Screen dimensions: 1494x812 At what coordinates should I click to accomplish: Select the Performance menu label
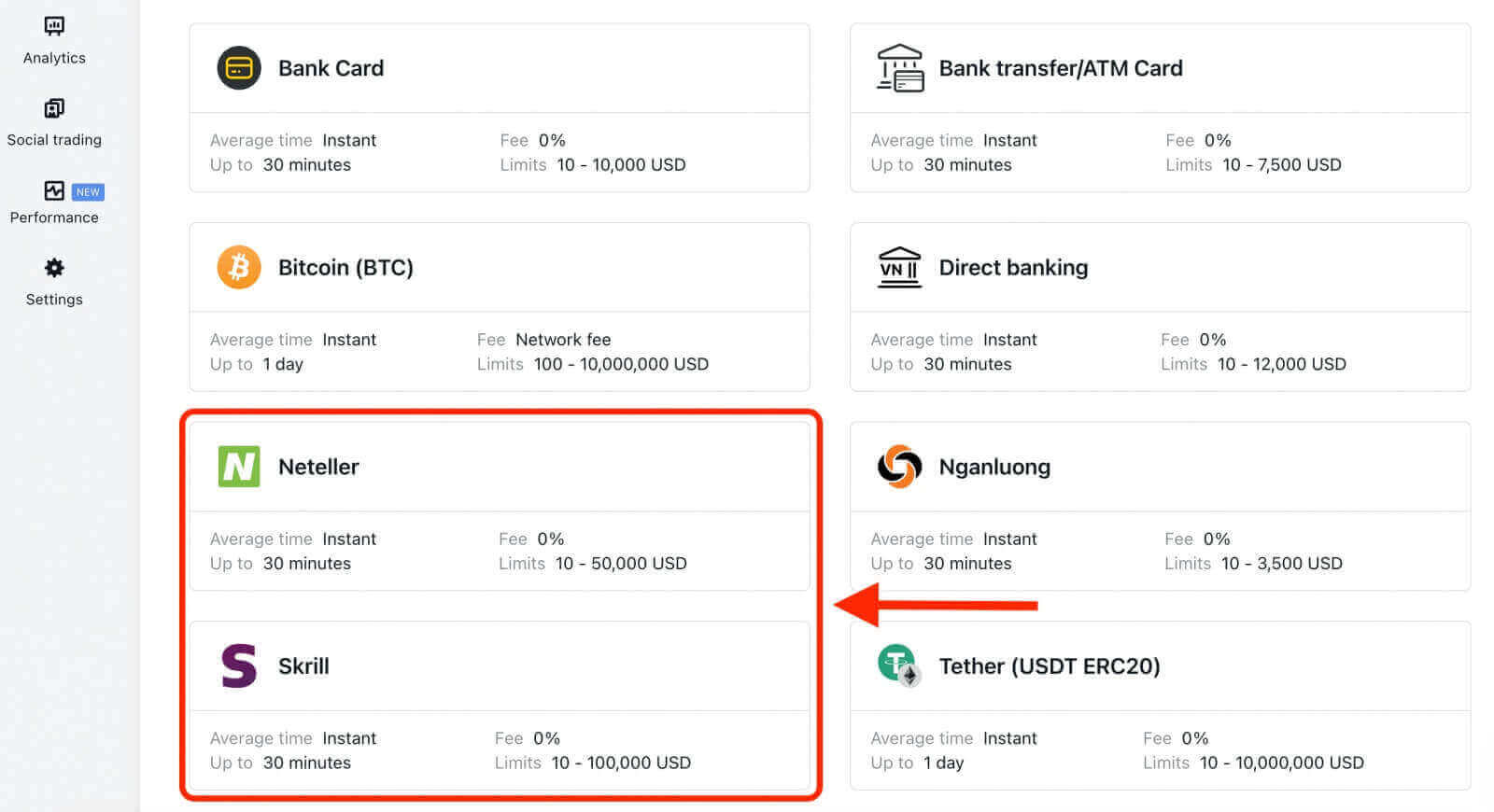(54, 217)
